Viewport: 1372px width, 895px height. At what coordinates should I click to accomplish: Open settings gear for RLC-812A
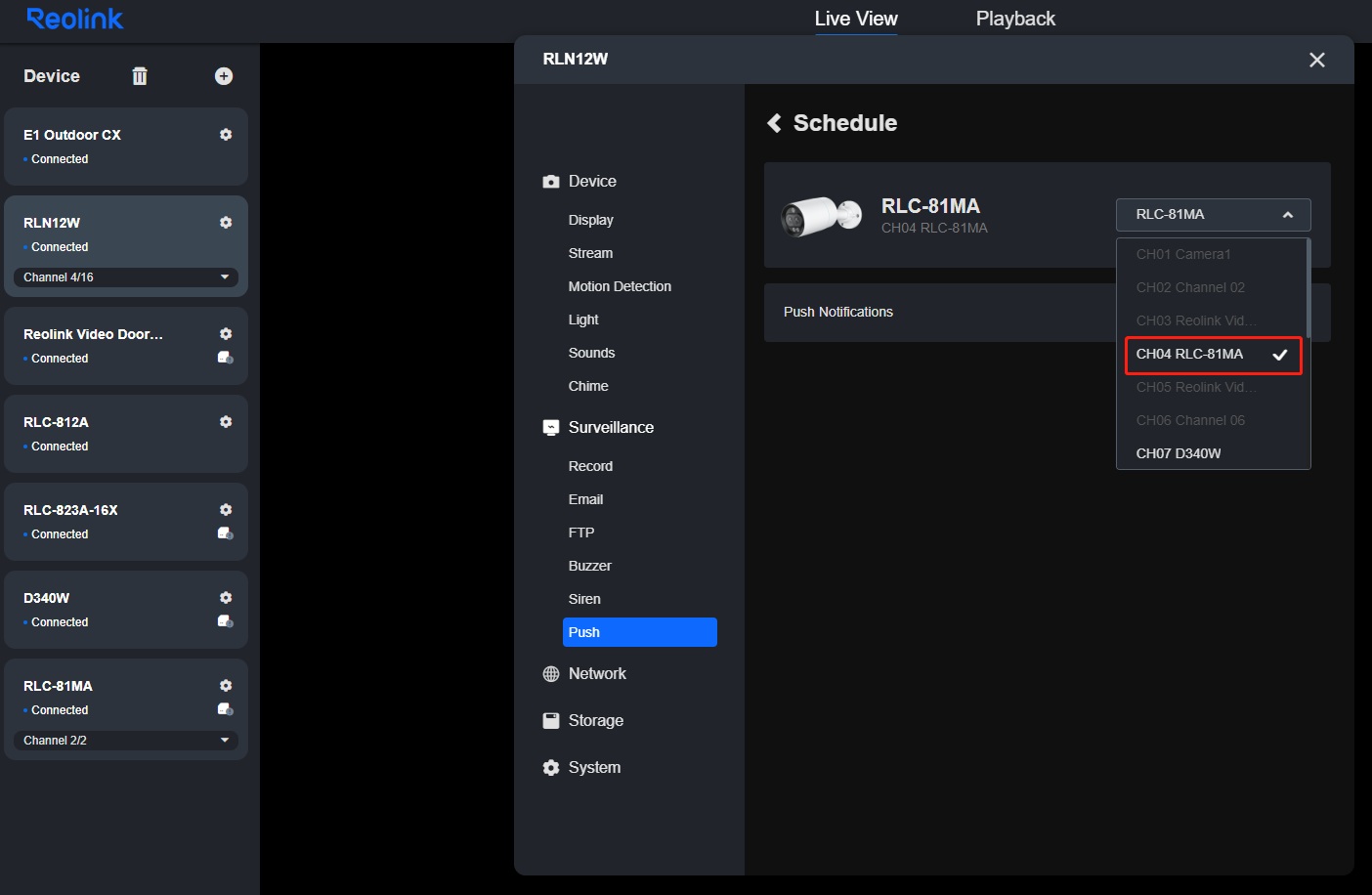point(226,422)
